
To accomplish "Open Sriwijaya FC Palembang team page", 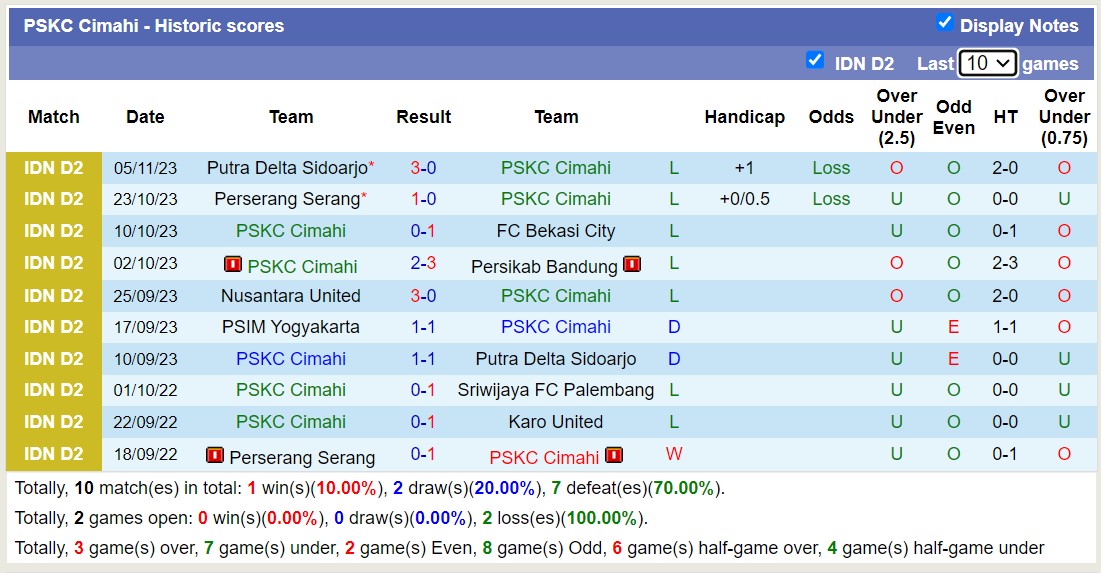I will pyautogui.click(x=556, y=390).
